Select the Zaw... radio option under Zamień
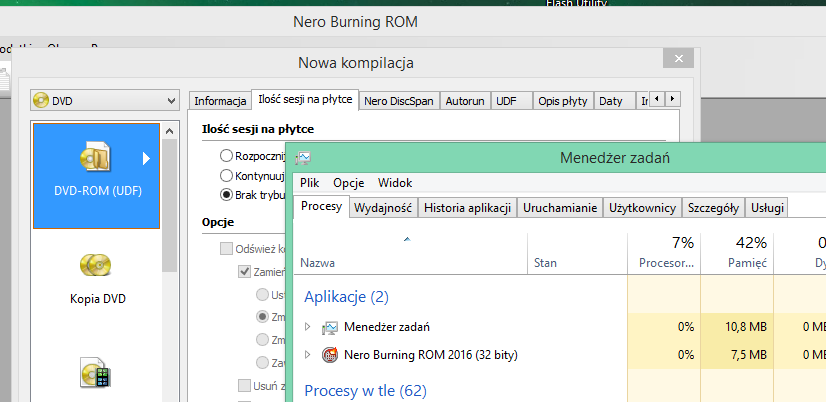This screenshot has width=826, height=402. tap(262, 362)
